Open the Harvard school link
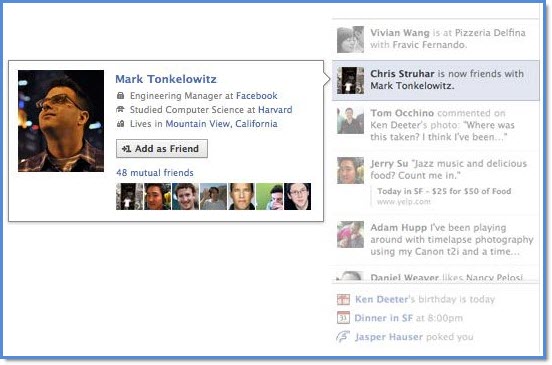The image size is (552, 365). 275,109
